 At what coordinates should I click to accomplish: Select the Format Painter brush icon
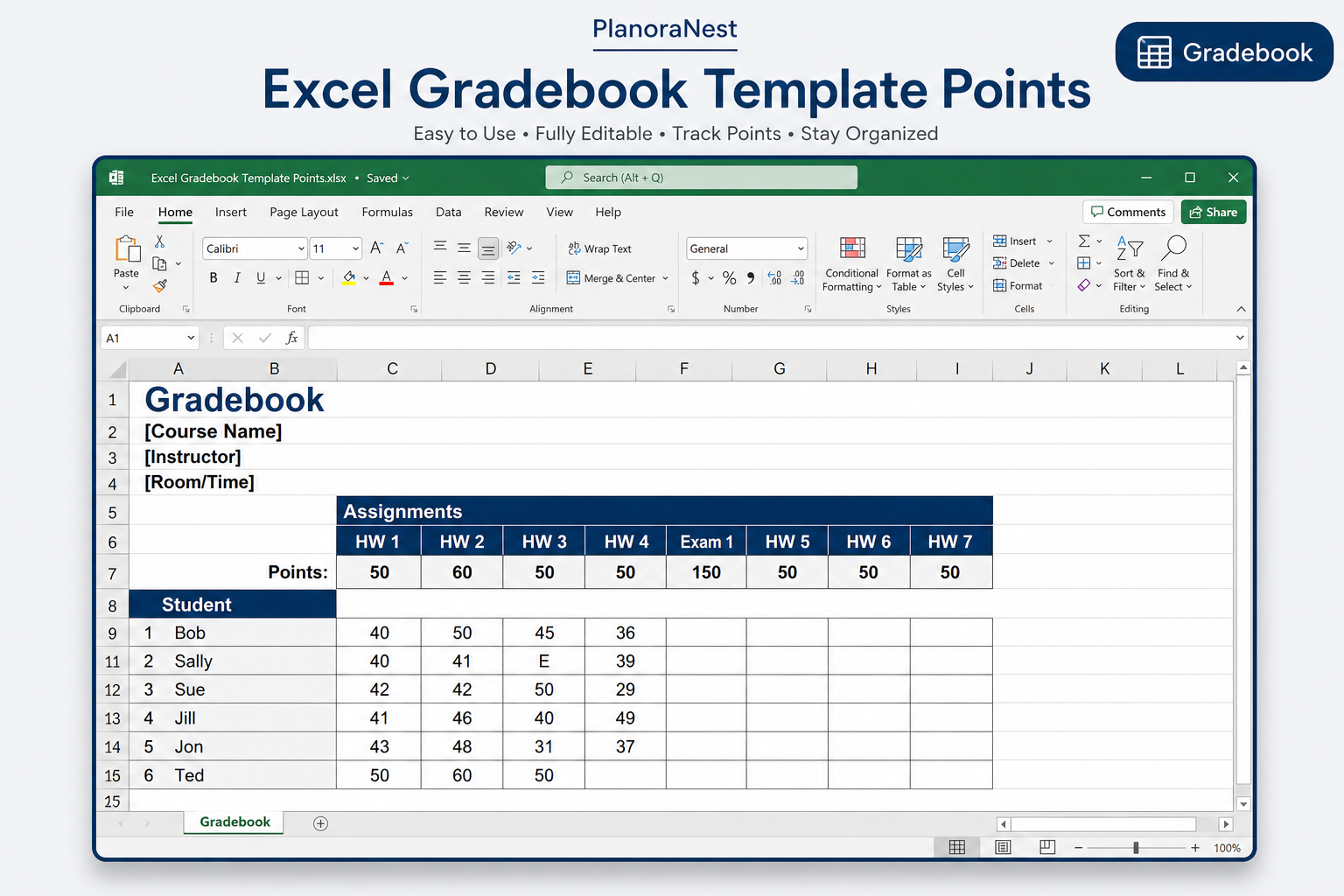point(159,285)
